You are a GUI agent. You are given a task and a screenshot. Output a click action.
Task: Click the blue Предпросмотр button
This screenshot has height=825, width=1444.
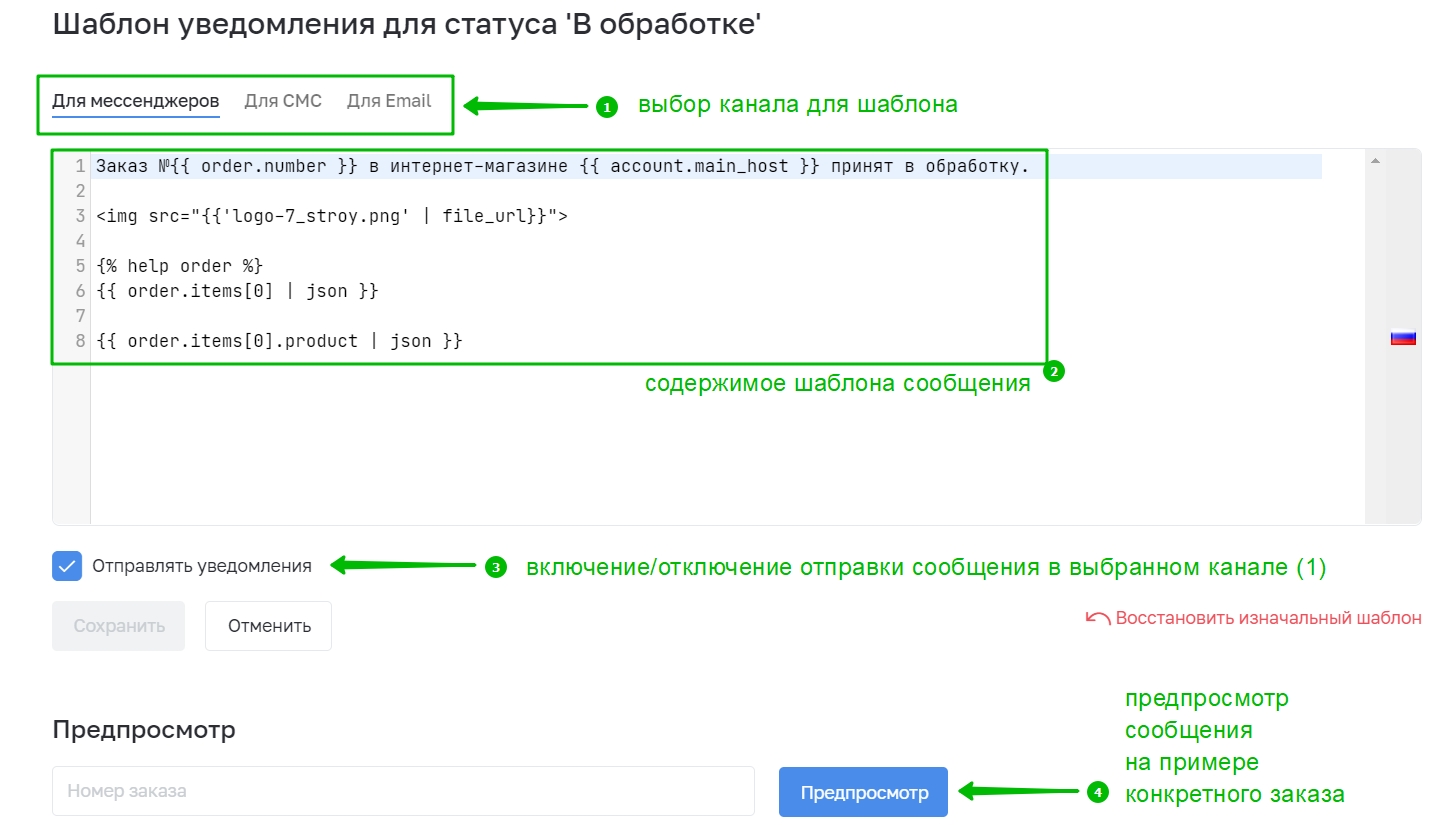click(x=864, y=792)
